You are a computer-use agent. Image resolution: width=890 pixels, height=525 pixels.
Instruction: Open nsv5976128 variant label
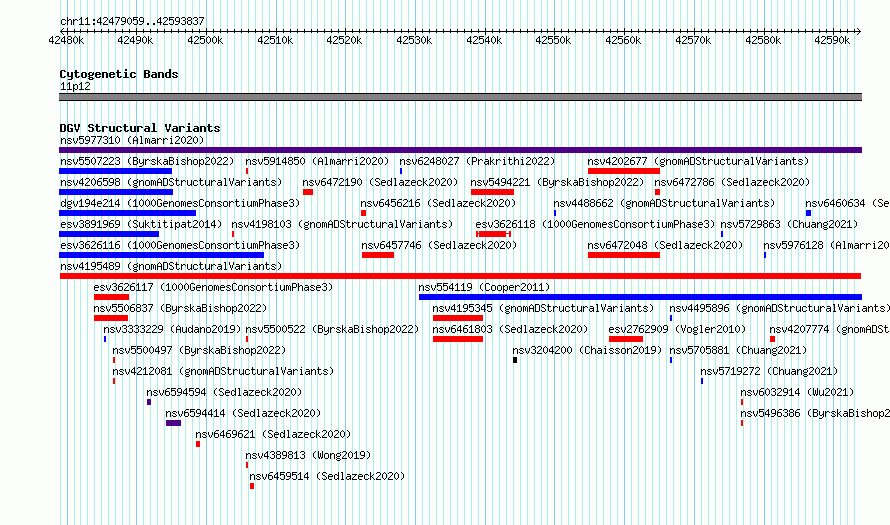tap(826, 245)
